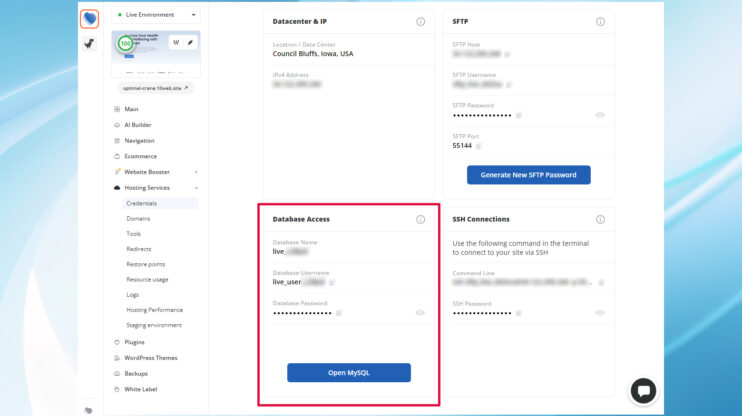Click the website preview thumbnail
Screen dimensions: 742x416
156,53
